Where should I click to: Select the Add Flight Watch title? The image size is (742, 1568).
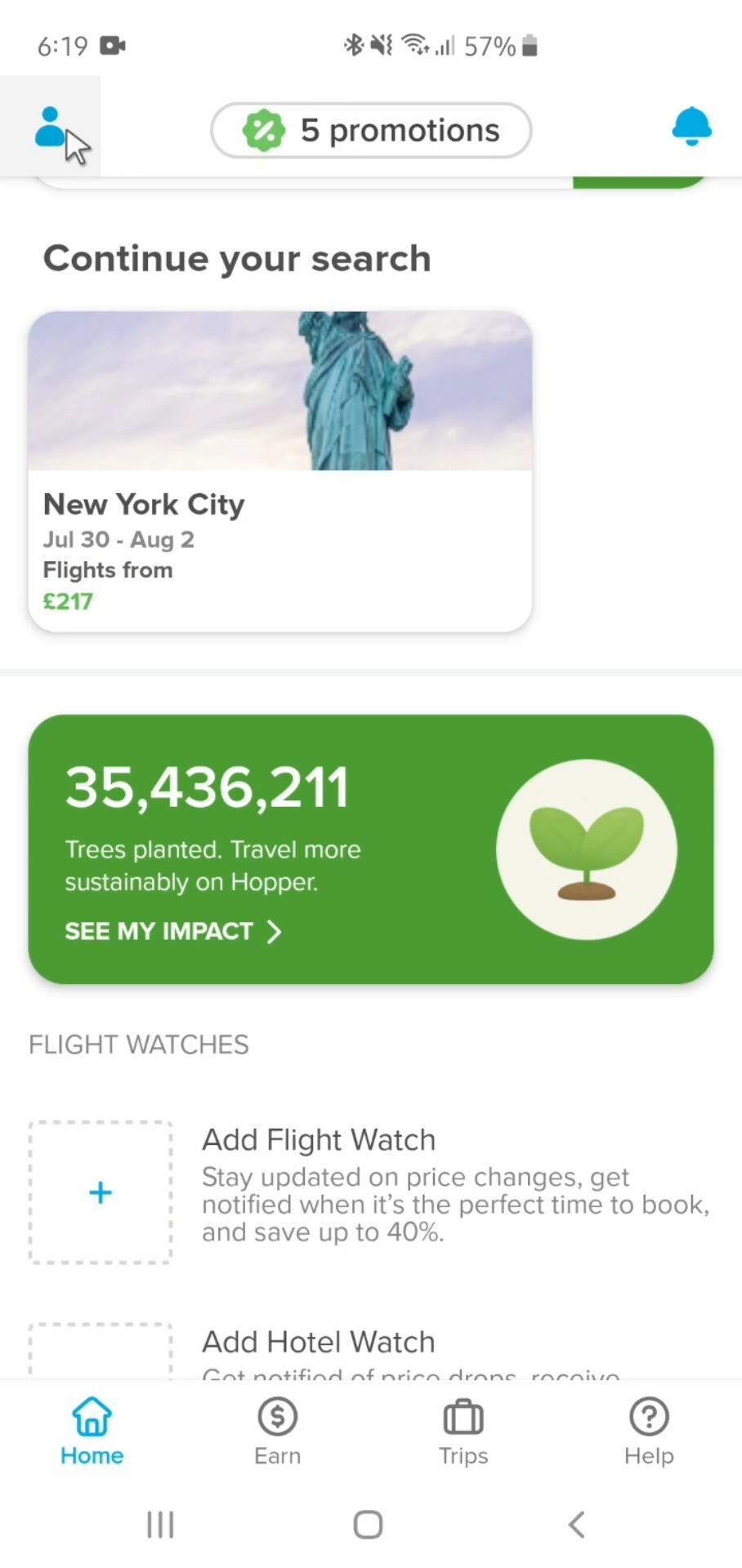(319, 1140)
